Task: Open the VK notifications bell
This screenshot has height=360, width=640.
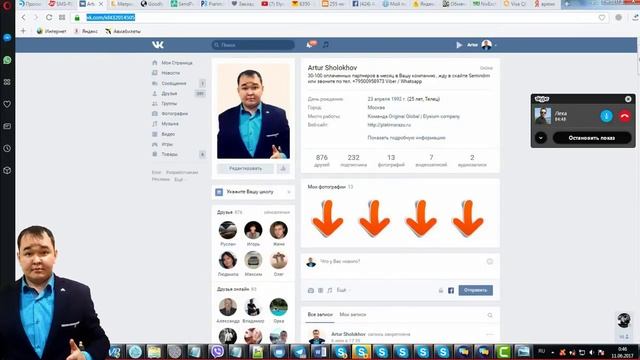Action: point(311,44)
